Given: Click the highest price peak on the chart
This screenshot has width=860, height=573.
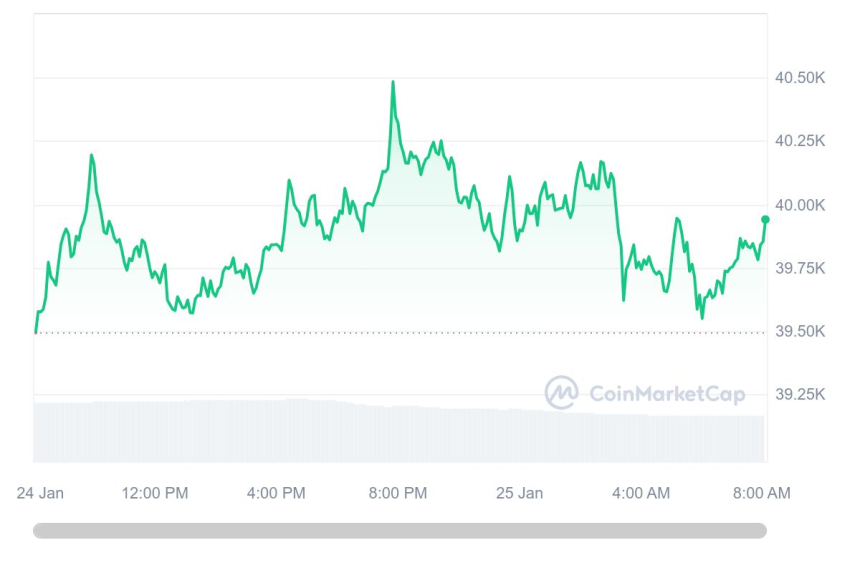Looking at the screenshot, I should tap(392, 82).
